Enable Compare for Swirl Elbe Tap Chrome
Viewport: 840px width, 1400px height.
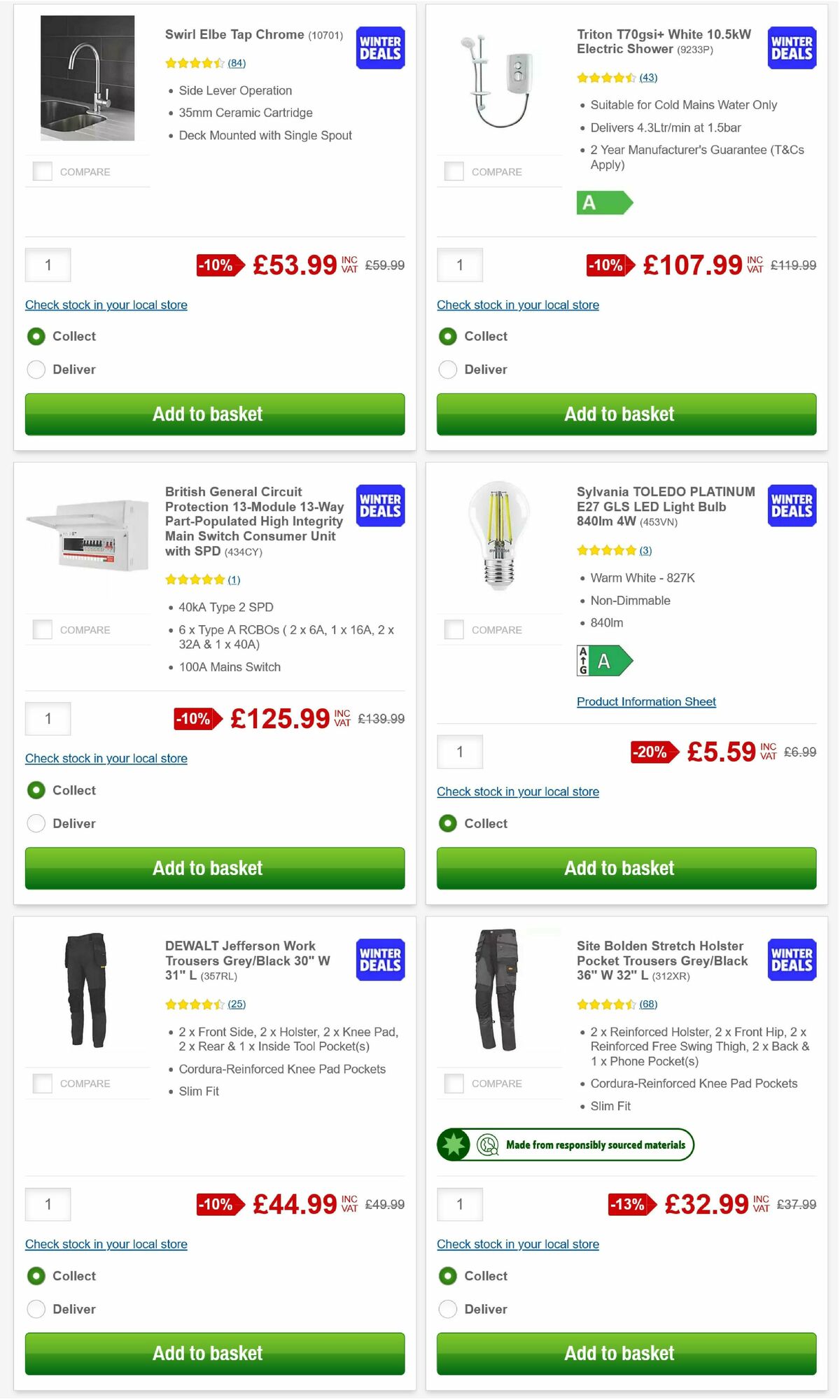click(43, 170)
